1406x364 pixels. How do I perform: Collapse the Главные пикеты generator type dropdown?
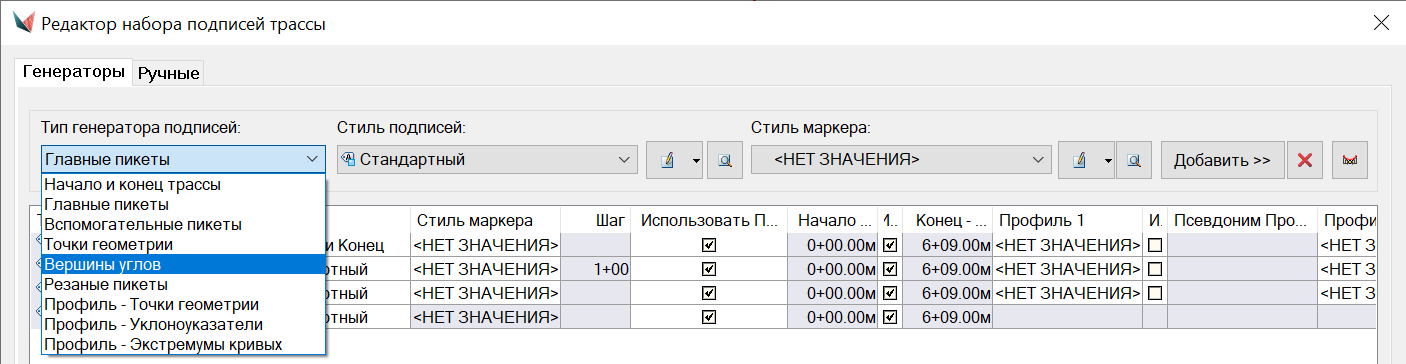[183, 159]
